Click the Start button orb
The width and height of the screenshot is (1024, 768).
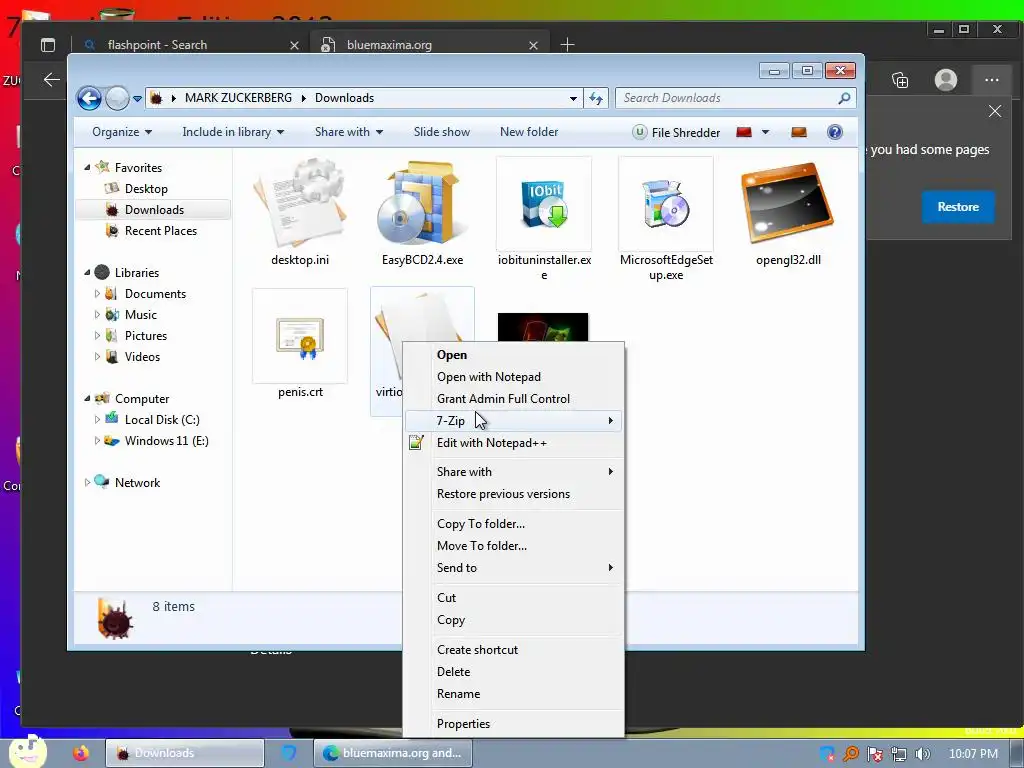27,752
